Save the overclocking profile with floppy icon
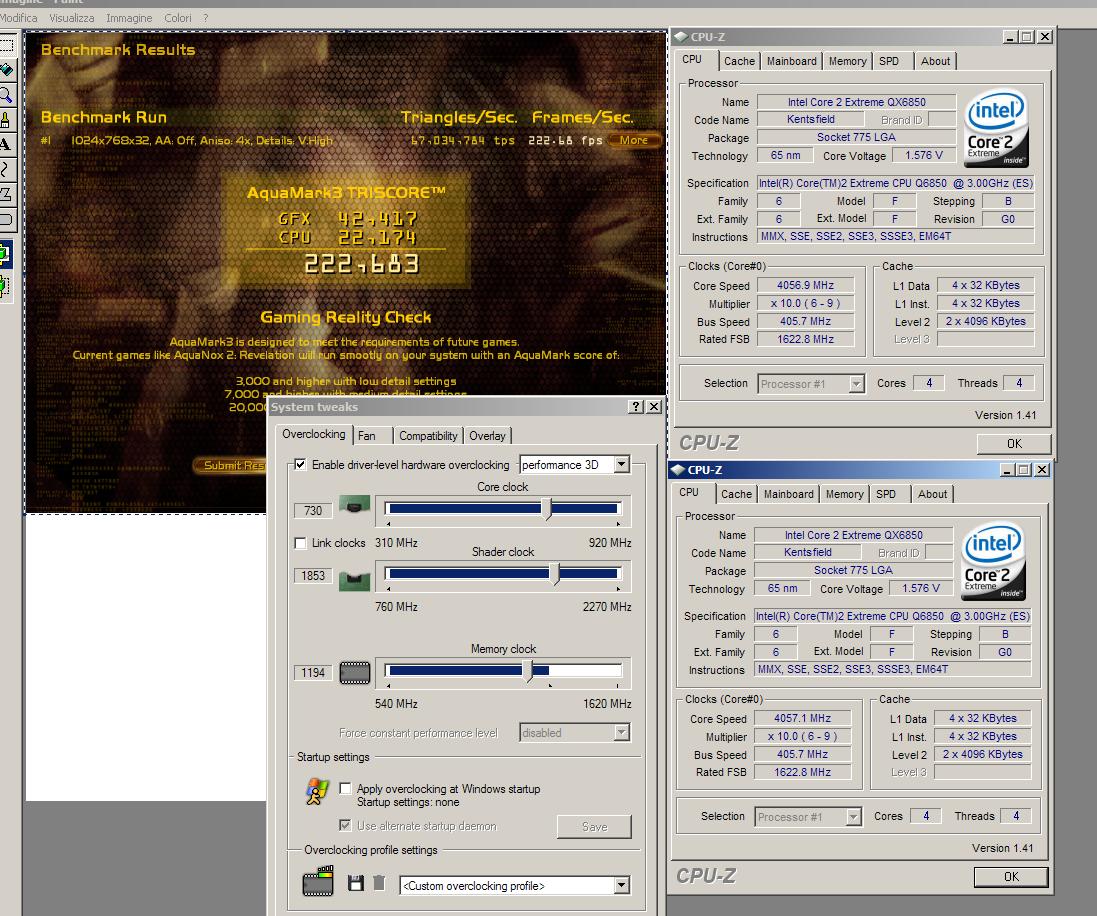 [355, 883]
